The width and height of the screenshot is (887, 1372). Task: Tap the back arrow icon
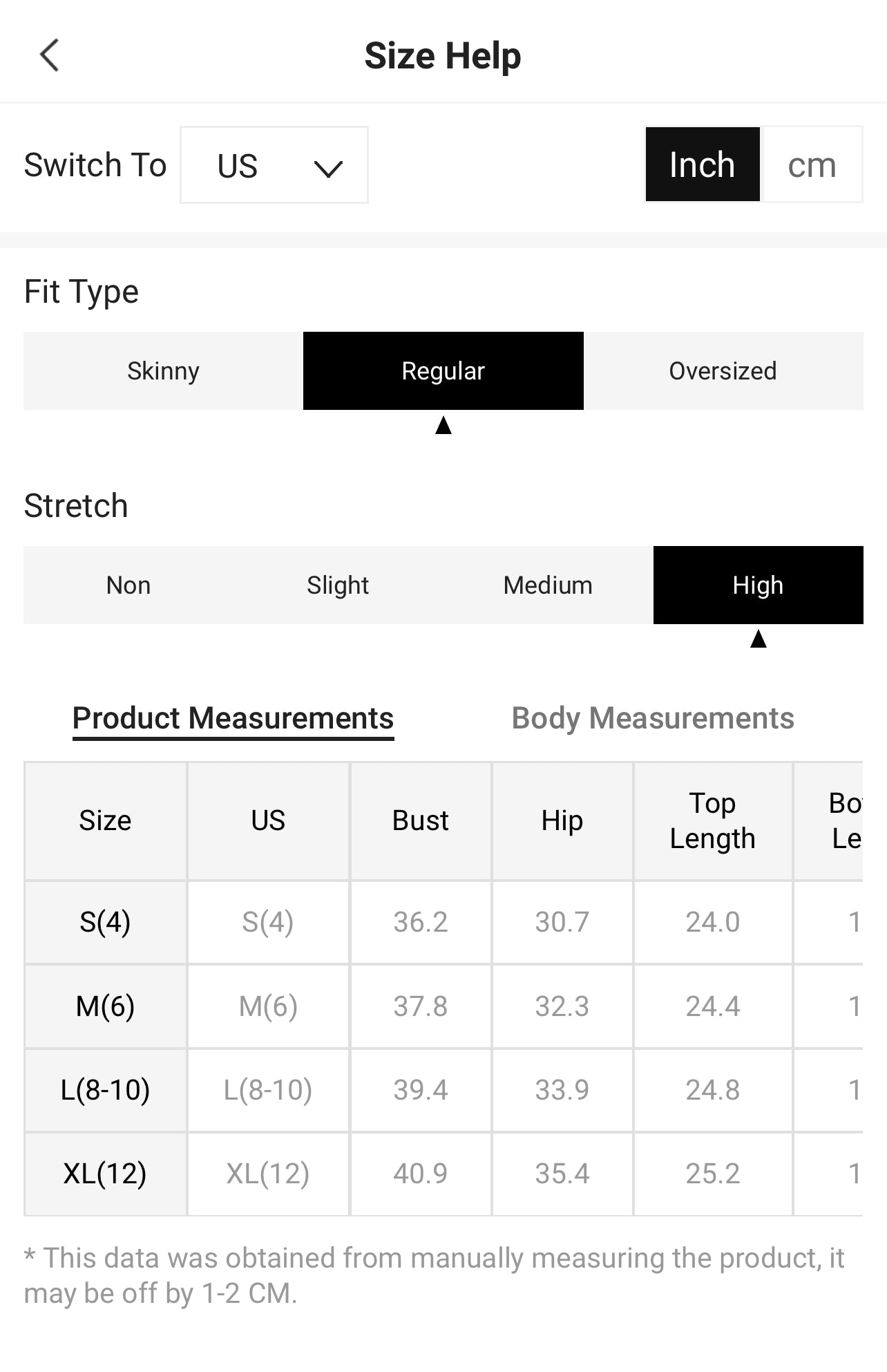(x=50, y=55)
